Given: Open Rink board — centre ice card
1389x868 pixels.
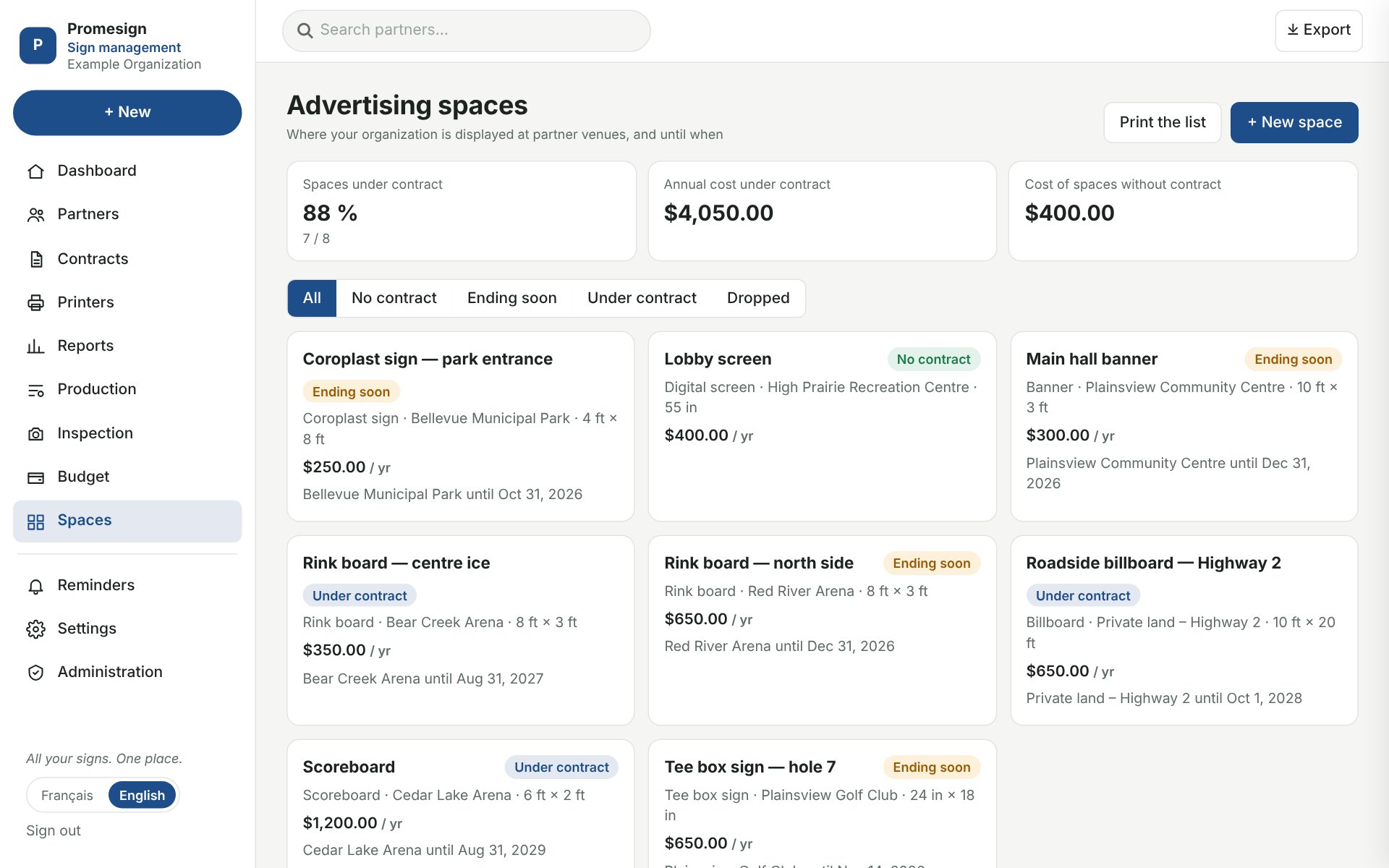Looking at the screenshot, I should coord(460,630).
